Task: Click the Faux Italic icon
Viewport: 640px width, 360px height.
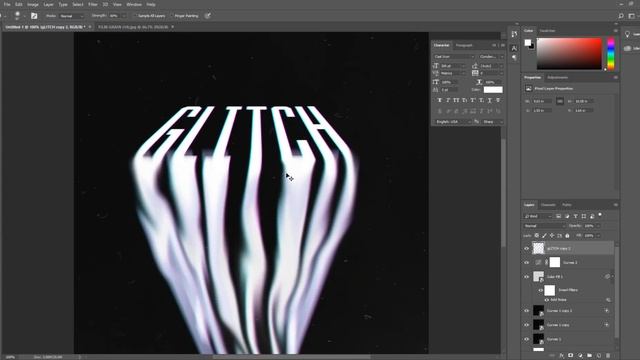Action: tap(448, 100)
